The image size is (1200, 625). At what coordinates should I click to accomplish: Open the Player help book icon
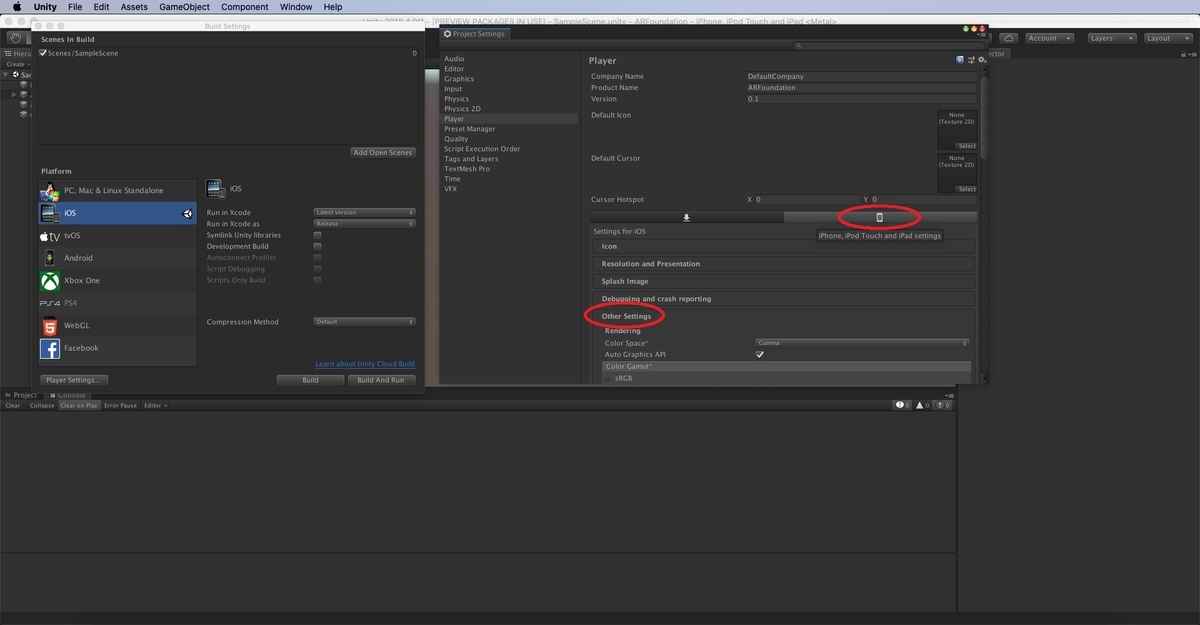(x=960, y=60)
